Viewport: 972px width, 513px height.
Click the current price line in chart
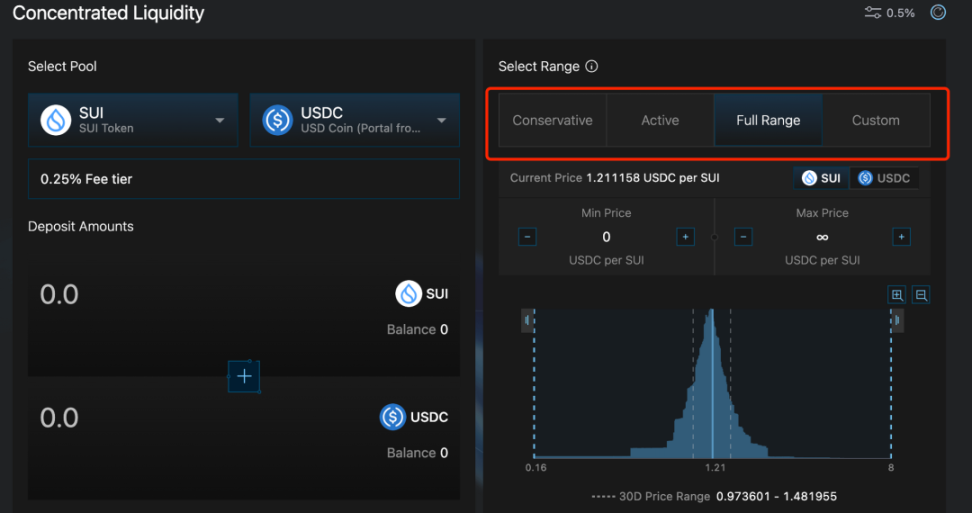pyautogui.click(x=712, y=384)
